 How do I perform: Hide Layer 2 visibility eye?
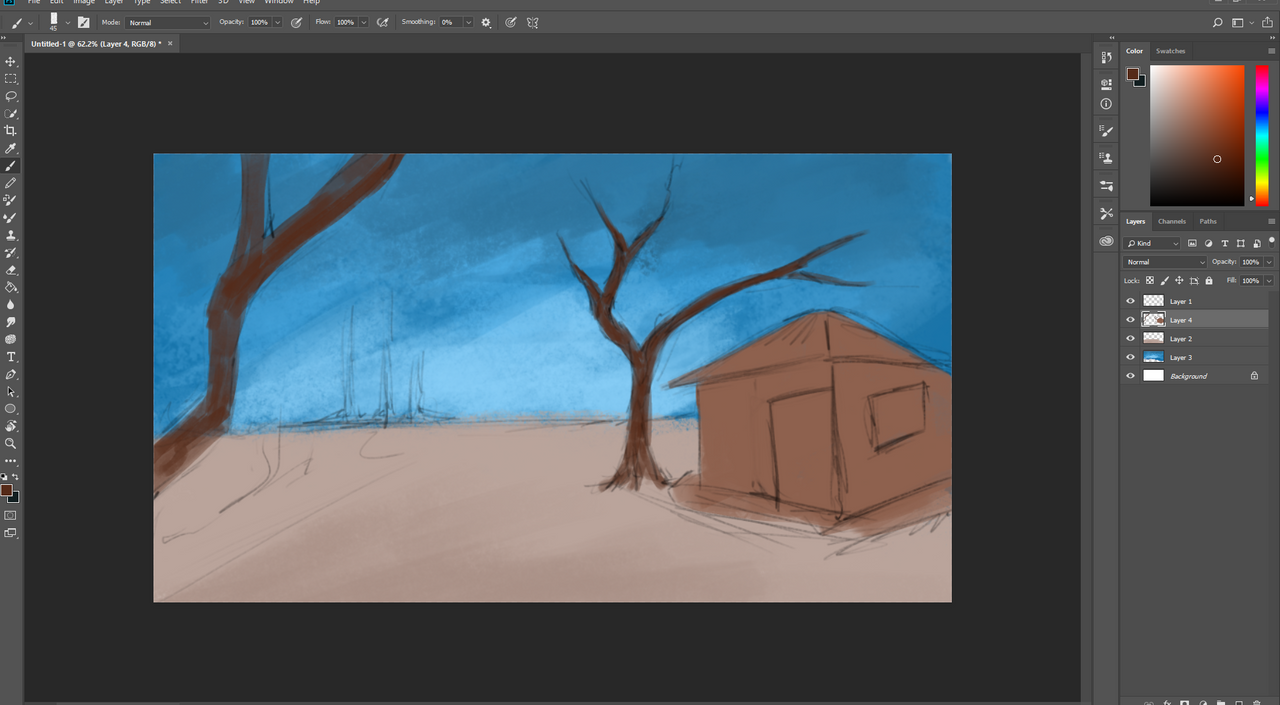(x=1131, y=339)
